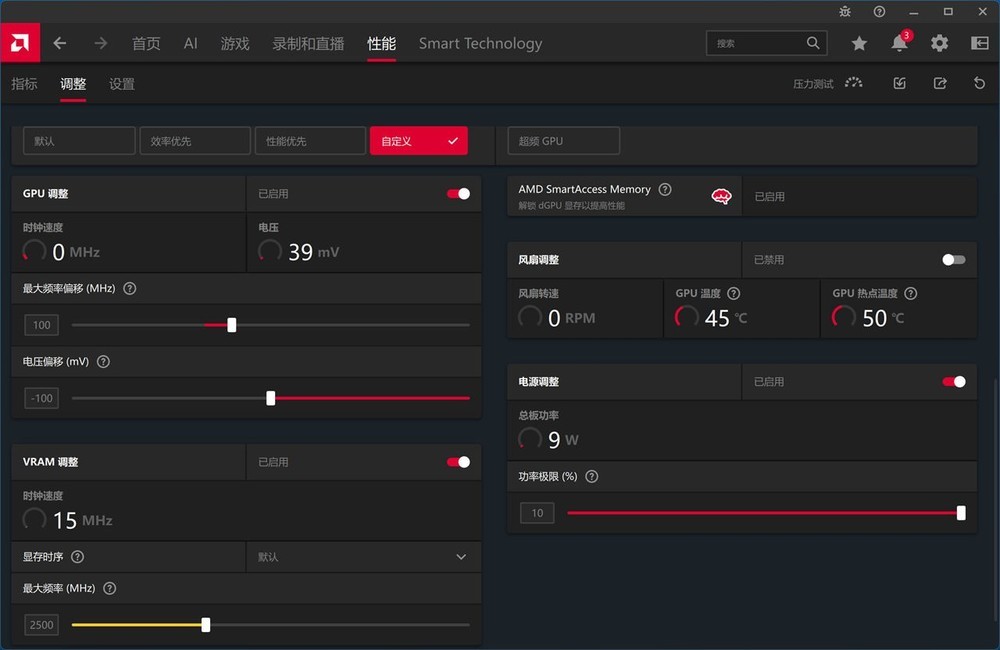Image resolution: width=1000 pixels, height=650 pixels.
Task: Show help for 电压偏移 (mV)
Action: click(x=103, y=362)
